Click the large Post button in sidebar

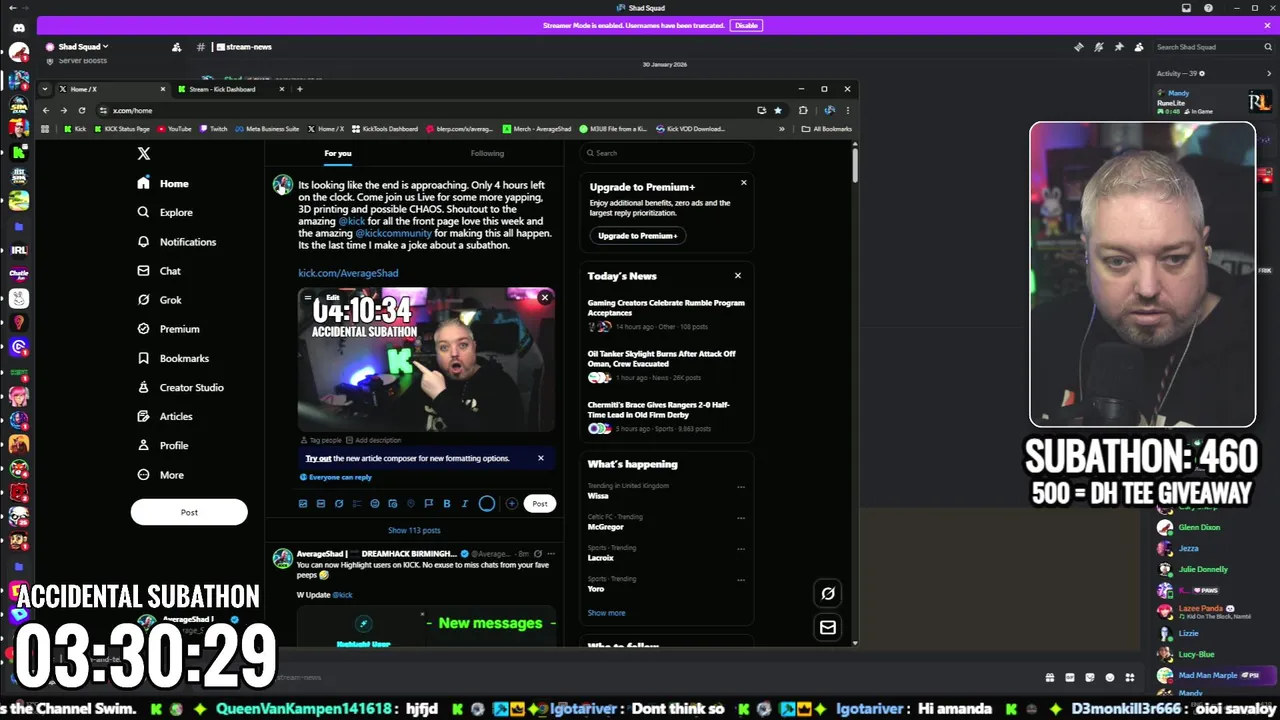(x=189, y=512)
